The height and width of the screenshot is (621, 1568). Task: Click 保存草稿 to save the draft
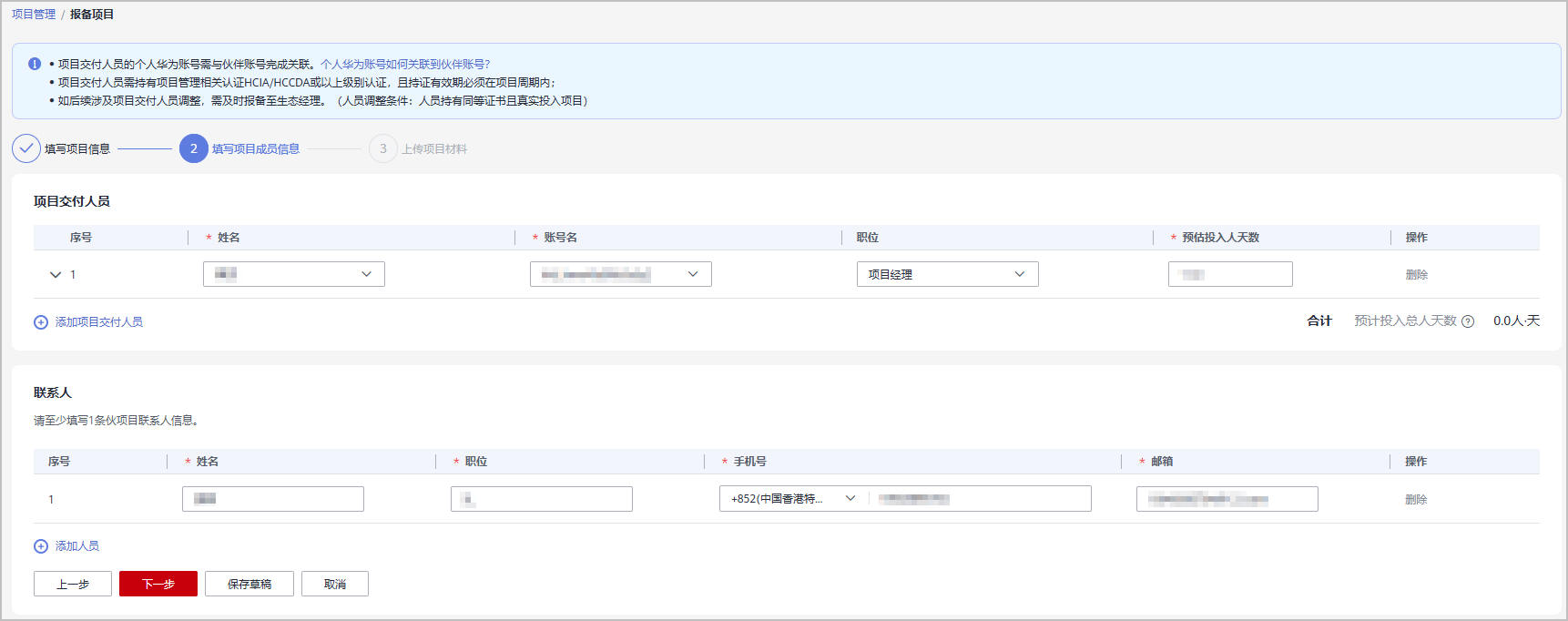(249, 584)
